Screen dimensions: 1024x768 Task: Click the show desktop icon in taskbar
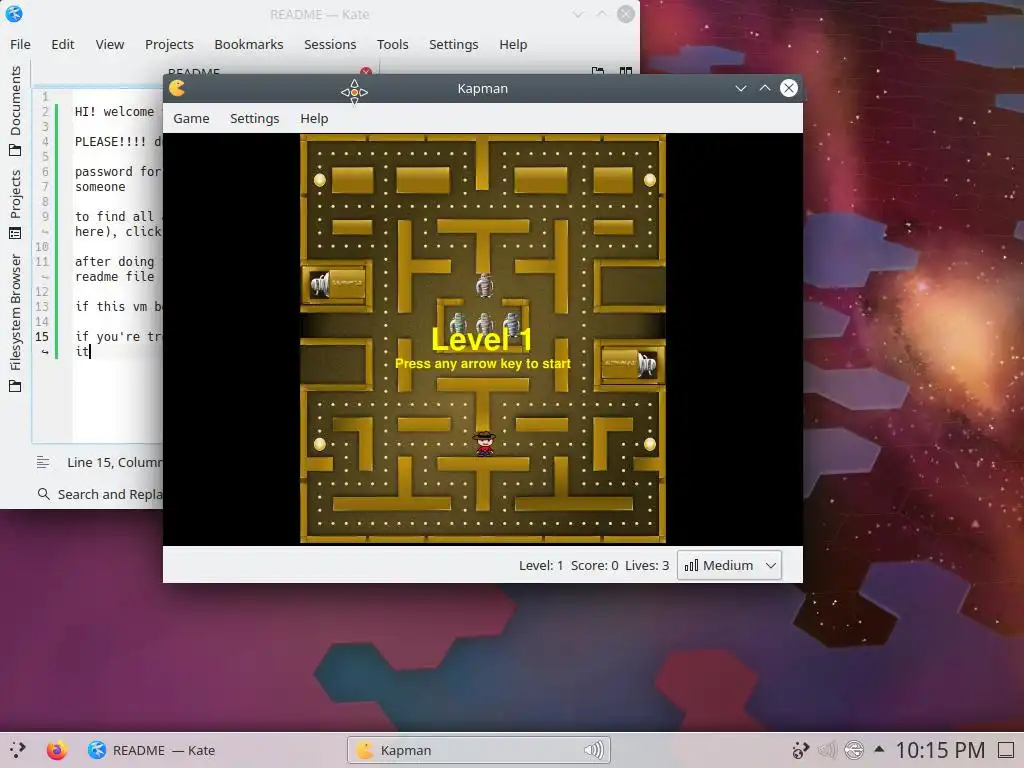1006,750
